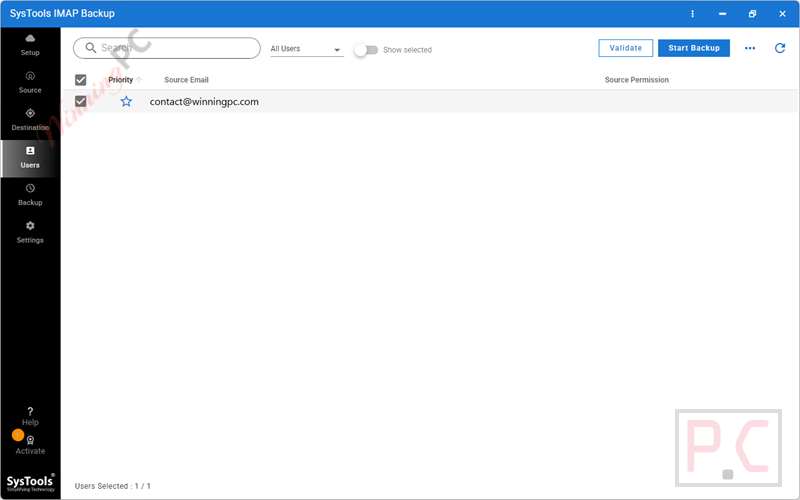Close the SysTools IMAP Backup window

coord(782,14)
